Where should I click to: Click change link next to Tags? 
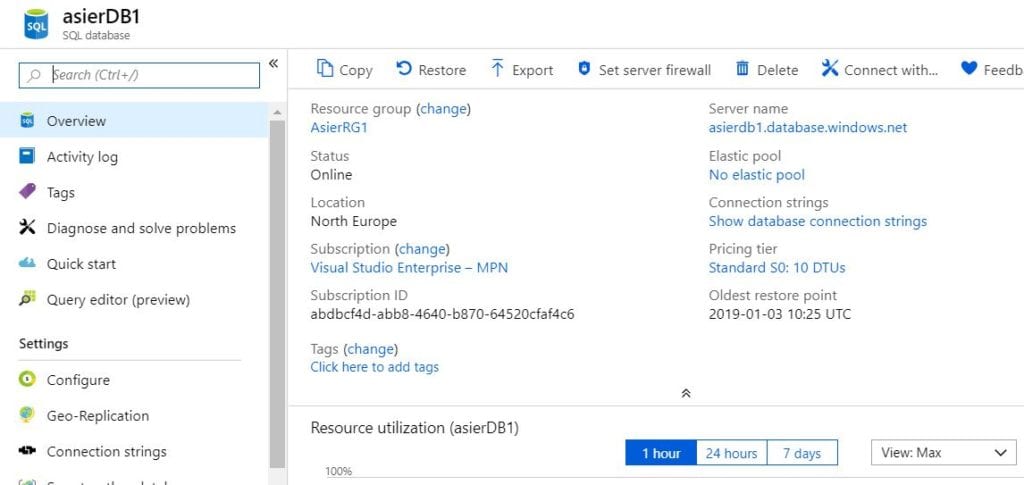[371, 349]
